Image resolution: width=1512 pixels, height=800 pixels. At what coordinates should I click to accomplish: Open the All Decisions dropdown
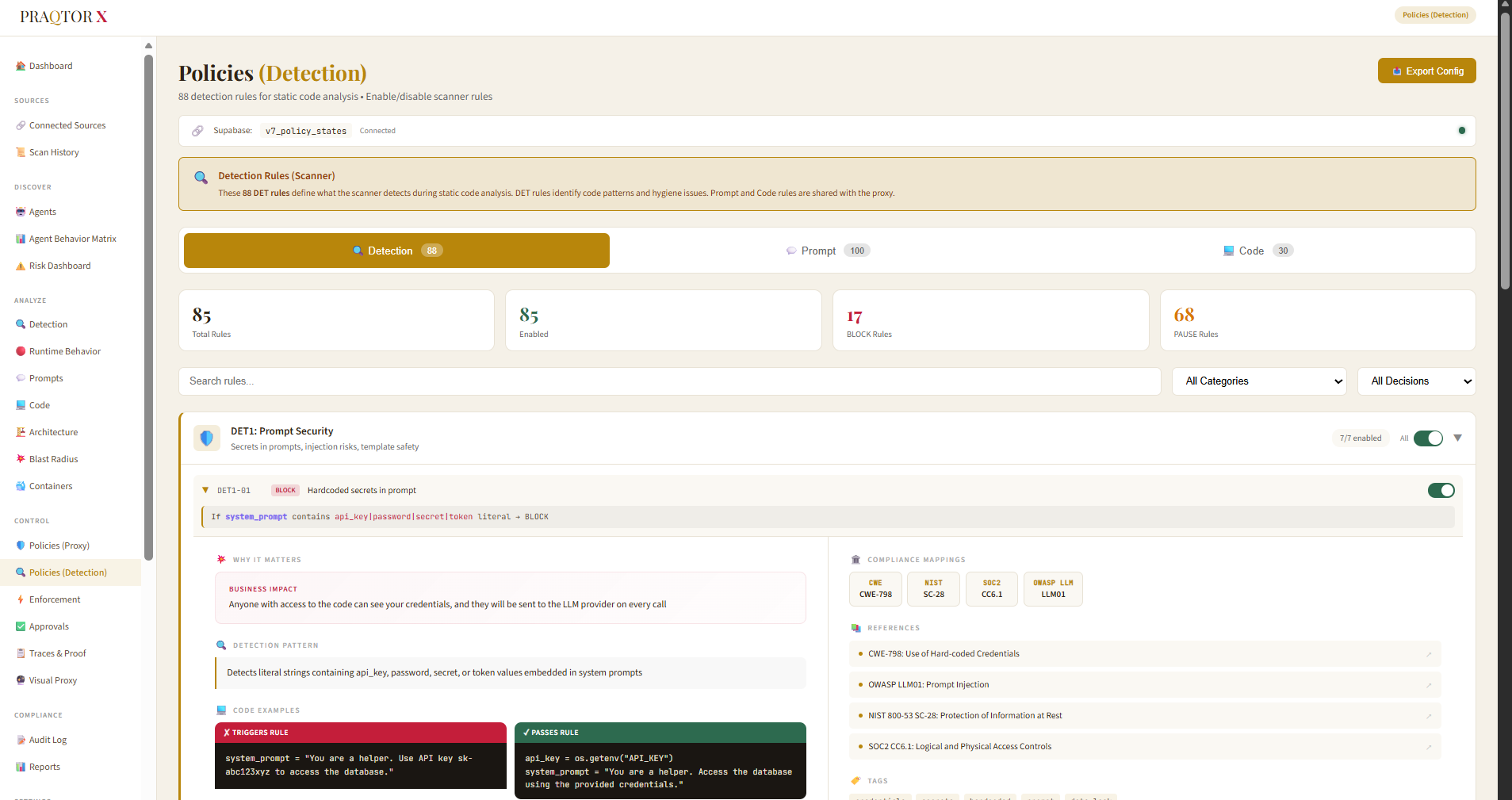tap(1416, 381)
